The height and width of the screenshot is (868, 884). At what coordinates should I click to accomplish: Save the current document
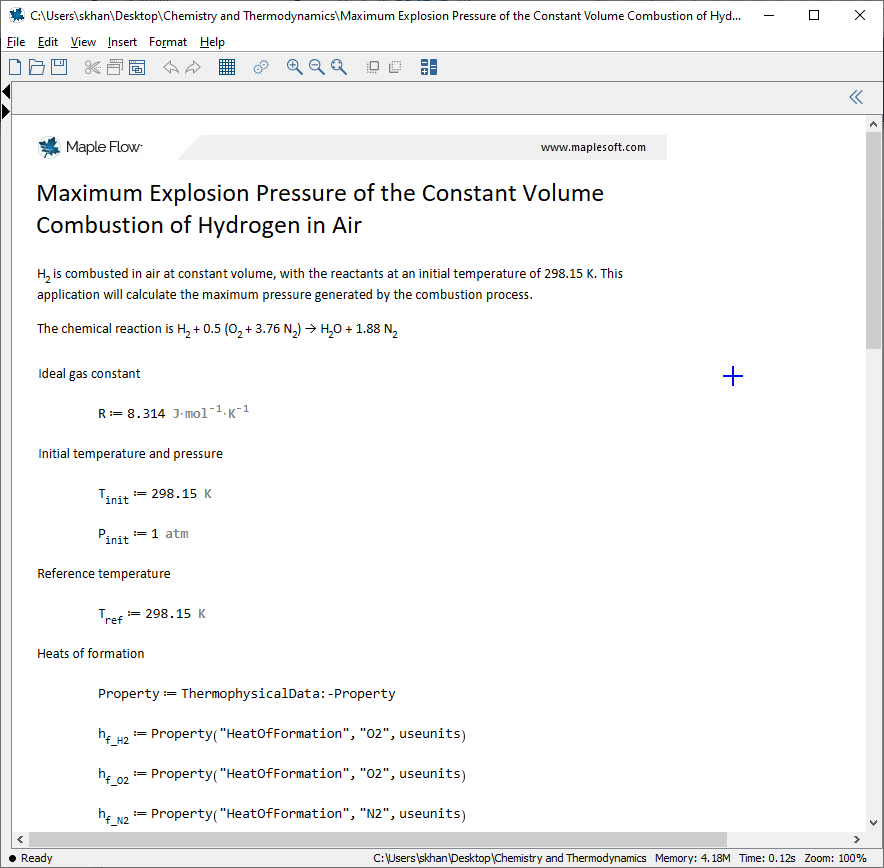[59, 67]
